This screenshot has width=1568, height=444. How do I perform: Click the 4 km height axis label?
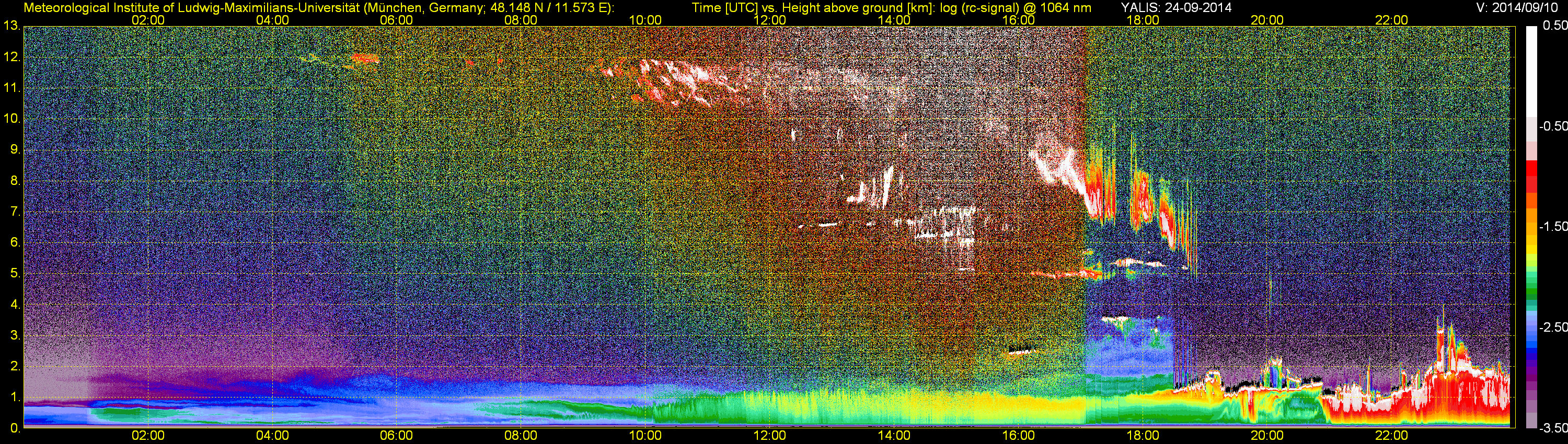pyautogui.click(x=15, y=305)
